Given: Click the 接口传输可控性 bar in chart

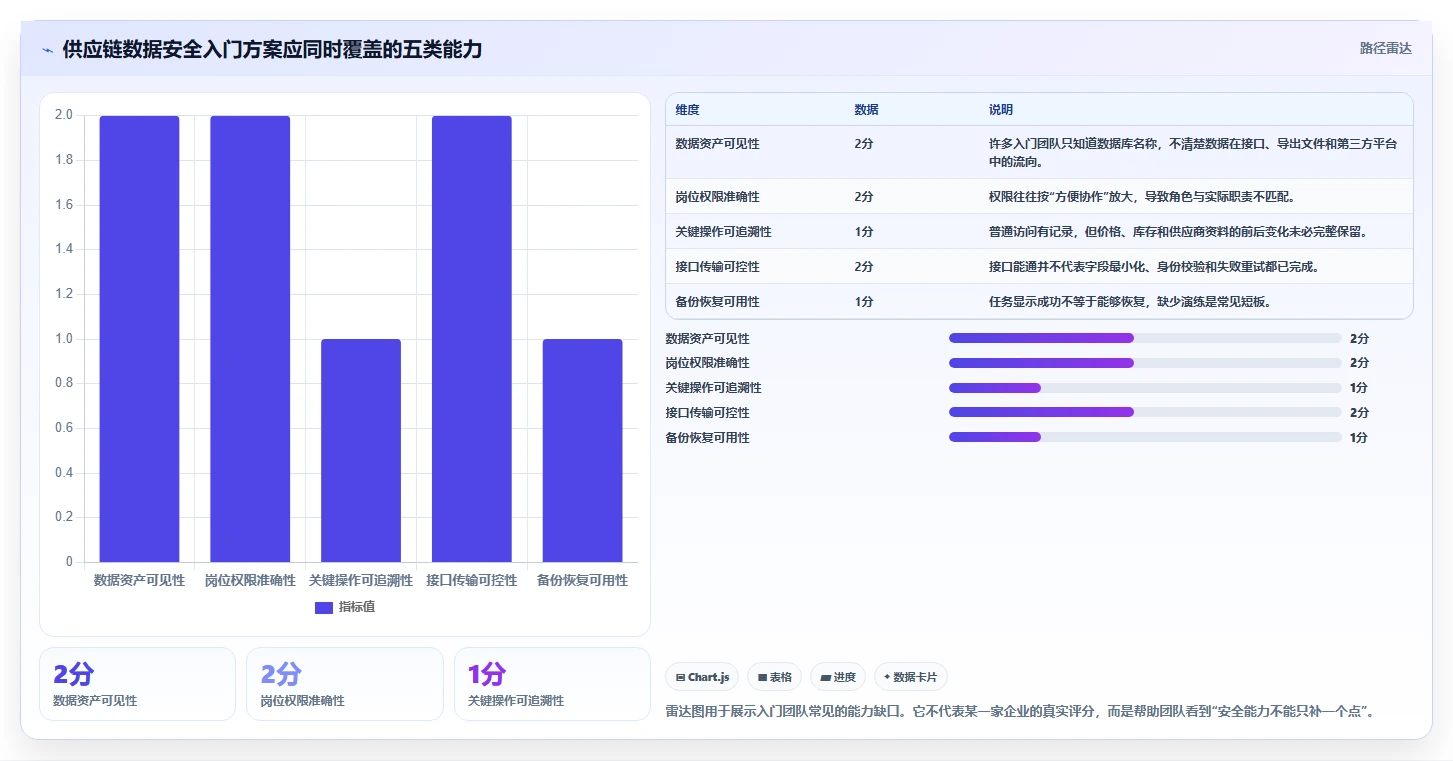Looking at the screenshot, I should point(472,339).
